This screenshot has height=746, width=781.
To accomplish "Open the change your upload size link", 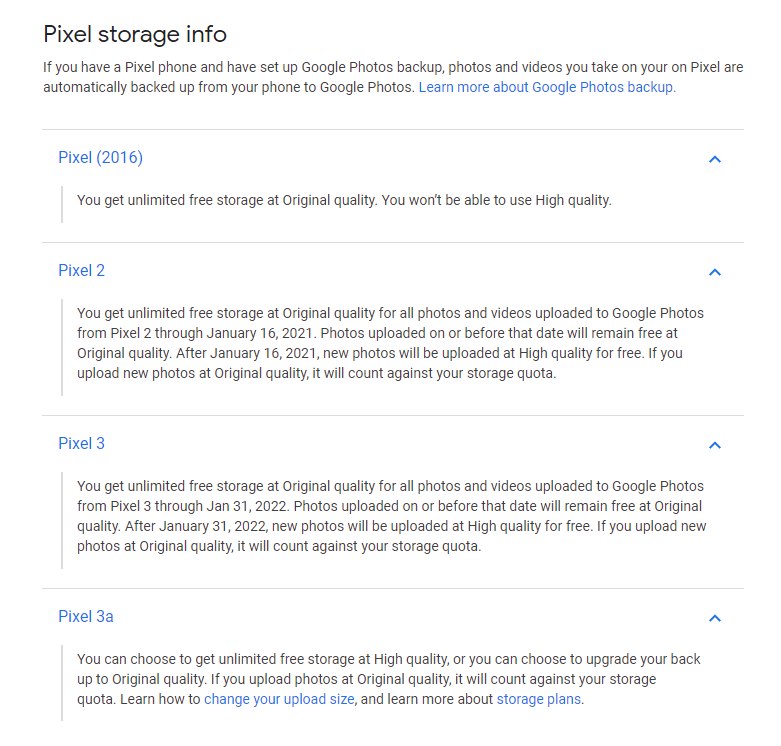I will click(x=279, y=700).
